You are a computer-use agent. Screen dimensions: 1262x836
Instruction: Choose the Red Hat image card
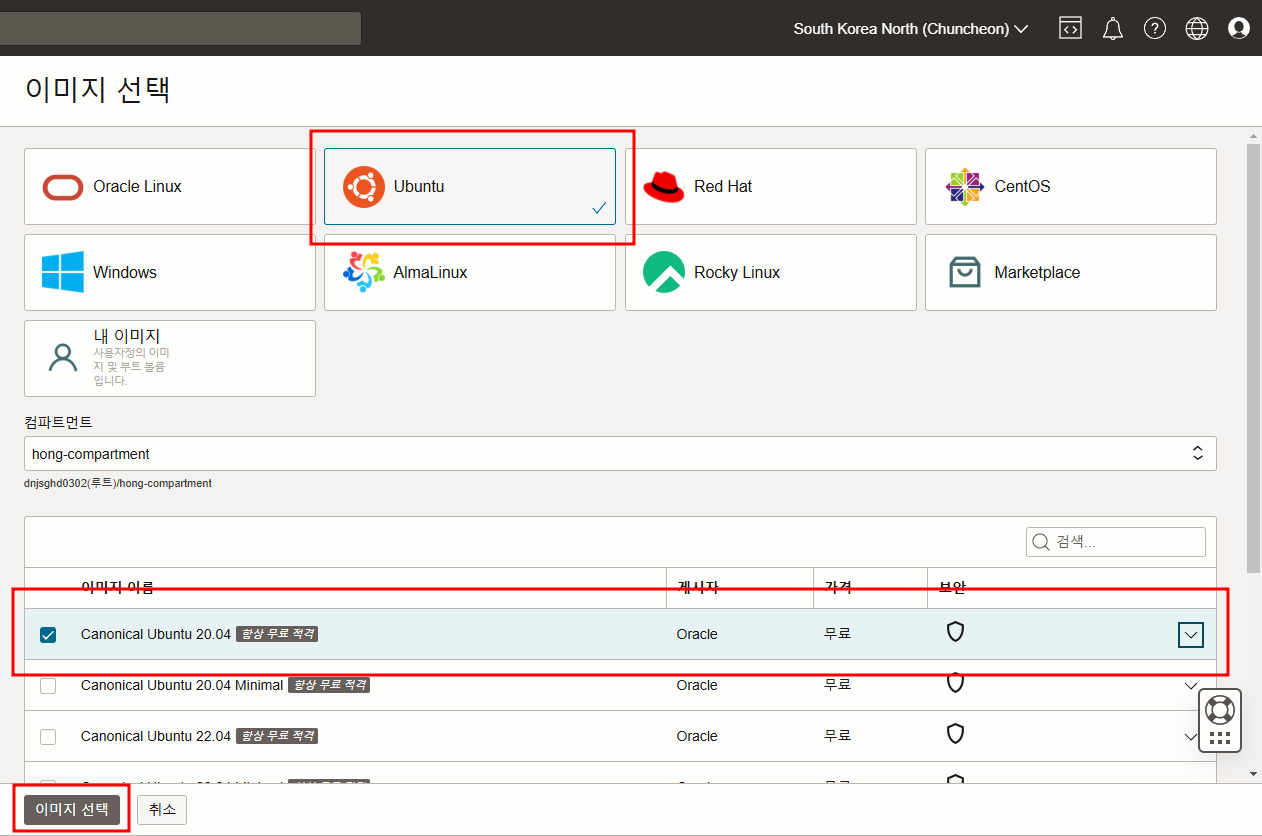click(x=771, y=187)
